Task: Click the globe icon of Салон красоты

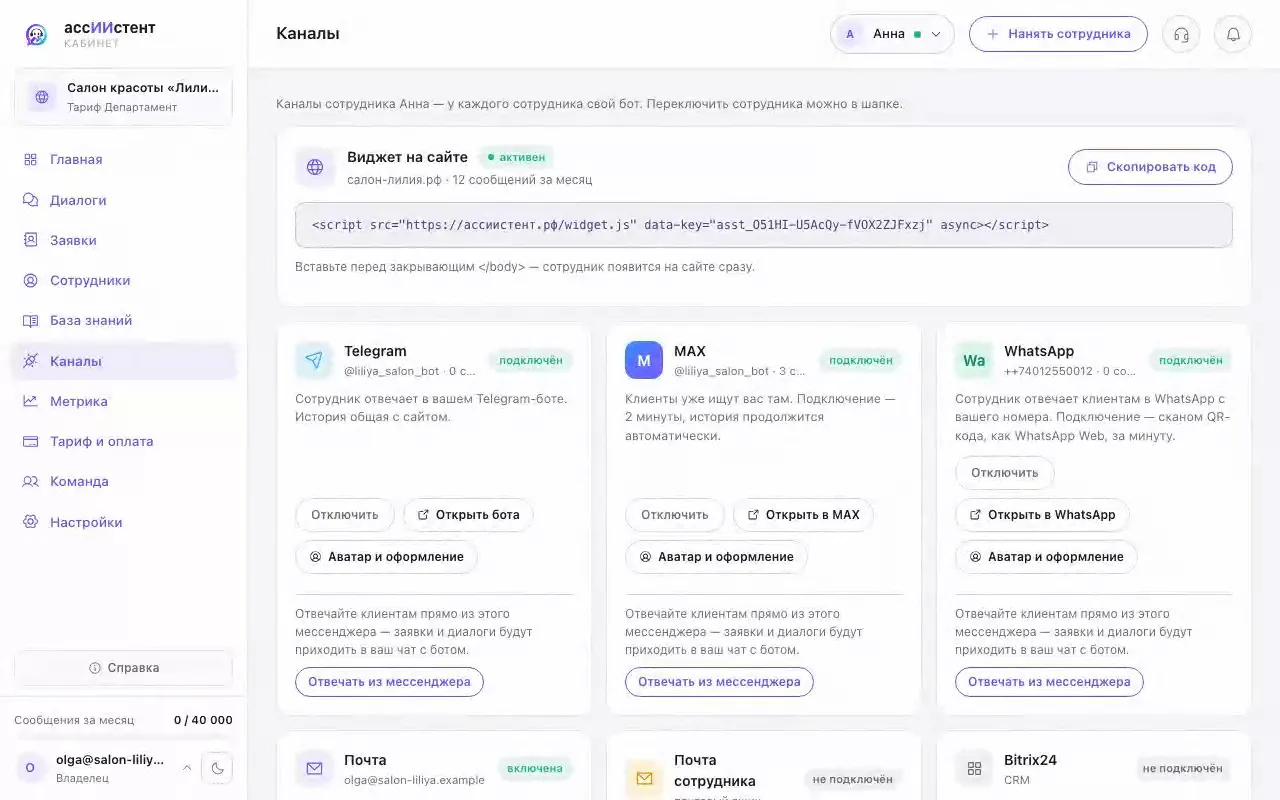Action: [42, 97]
